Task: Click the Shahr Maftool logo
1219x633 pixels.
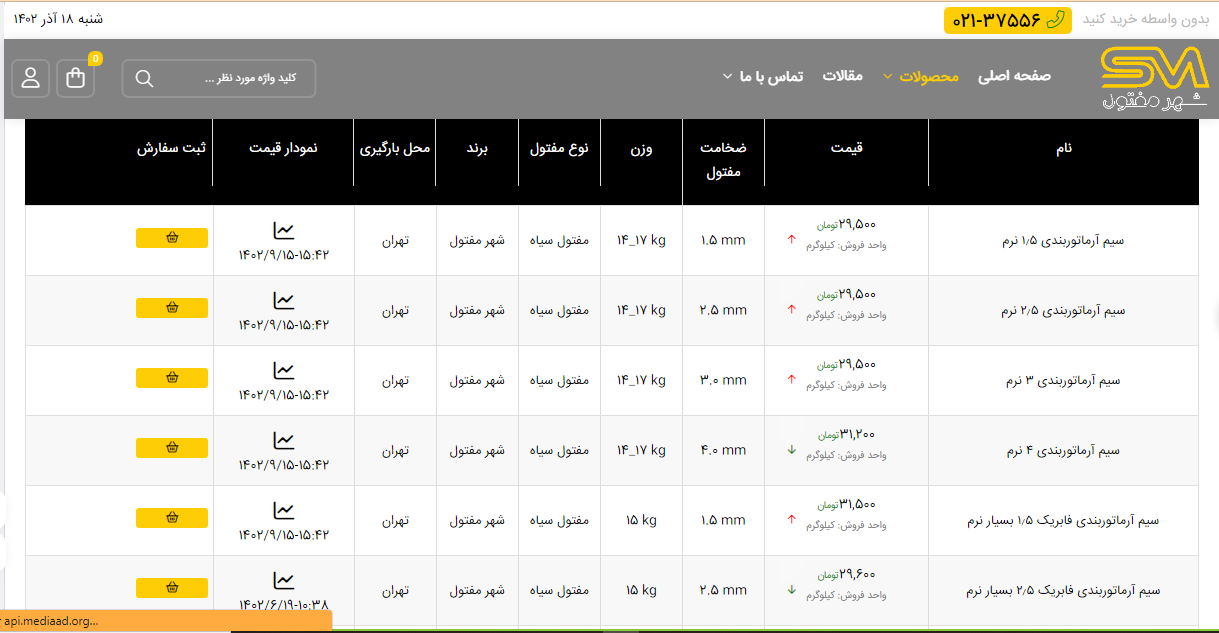Action: click(1153, 78)
